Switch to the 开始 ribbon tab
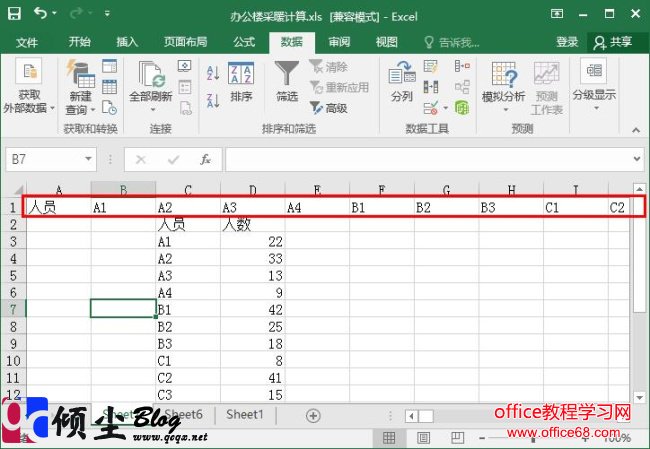The height and width of the screenshot is (449, 650). 79,42
